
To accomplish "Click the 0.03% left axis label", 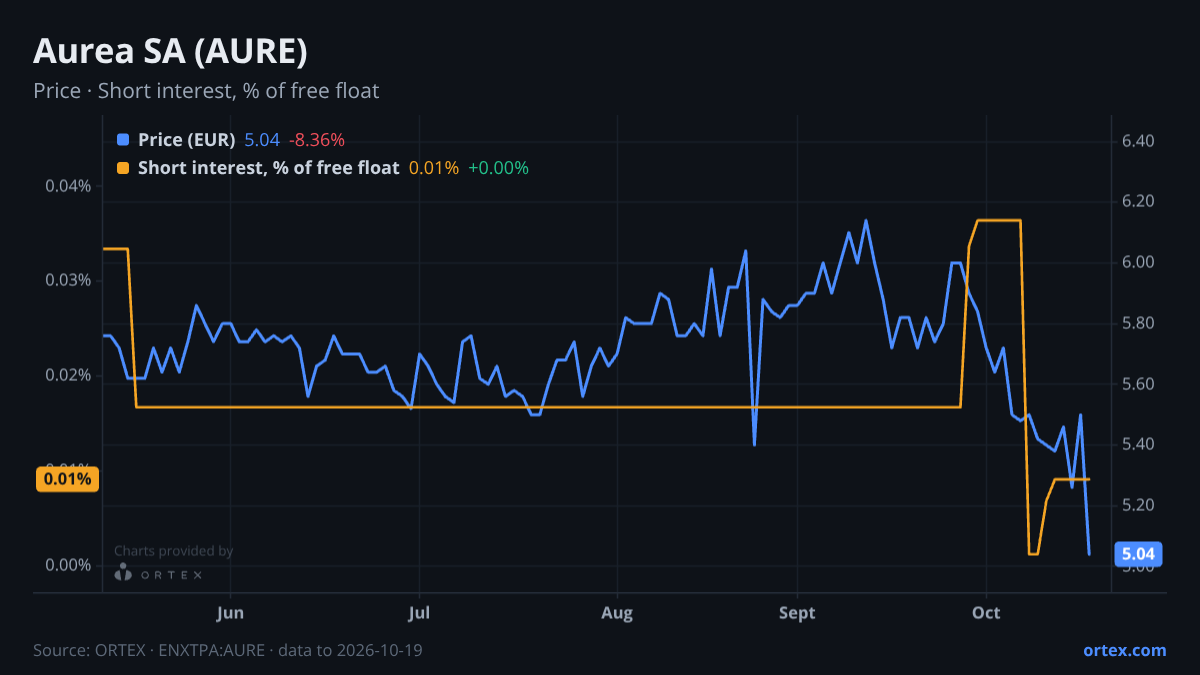I will pyautogui.click(x=69, y=280).
